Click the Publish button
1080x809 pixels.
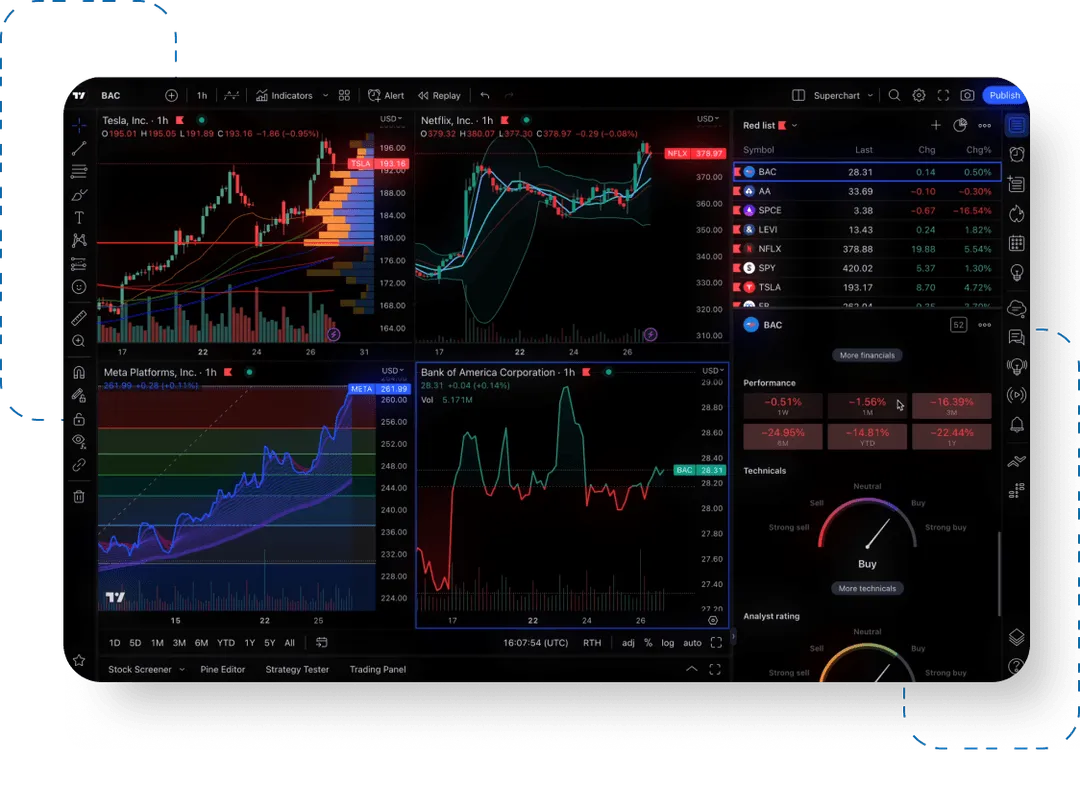(x=1004, y=95)
